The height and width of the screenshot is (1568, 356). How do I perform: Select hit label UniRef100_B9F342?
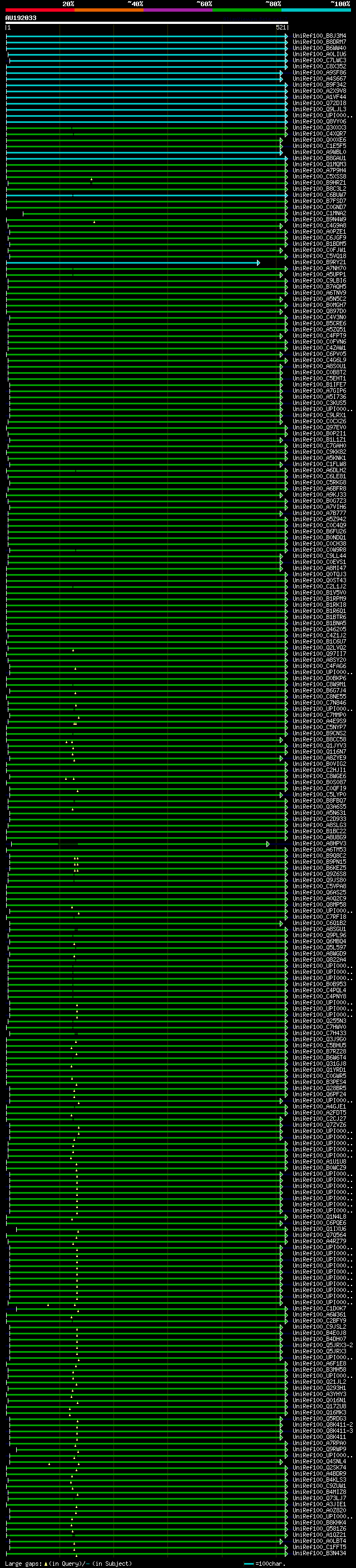pos(319,85)
